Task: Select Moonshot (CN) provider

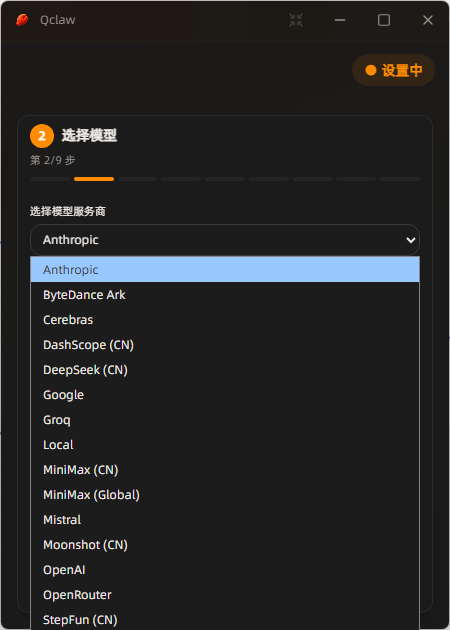Action: pos(225,545)
